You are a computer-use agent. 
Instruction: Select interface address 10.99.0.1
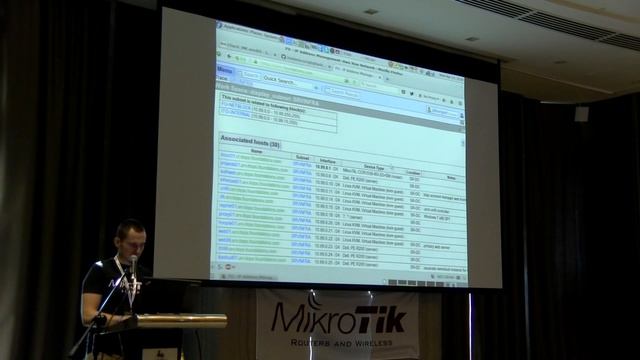[322, 168]
